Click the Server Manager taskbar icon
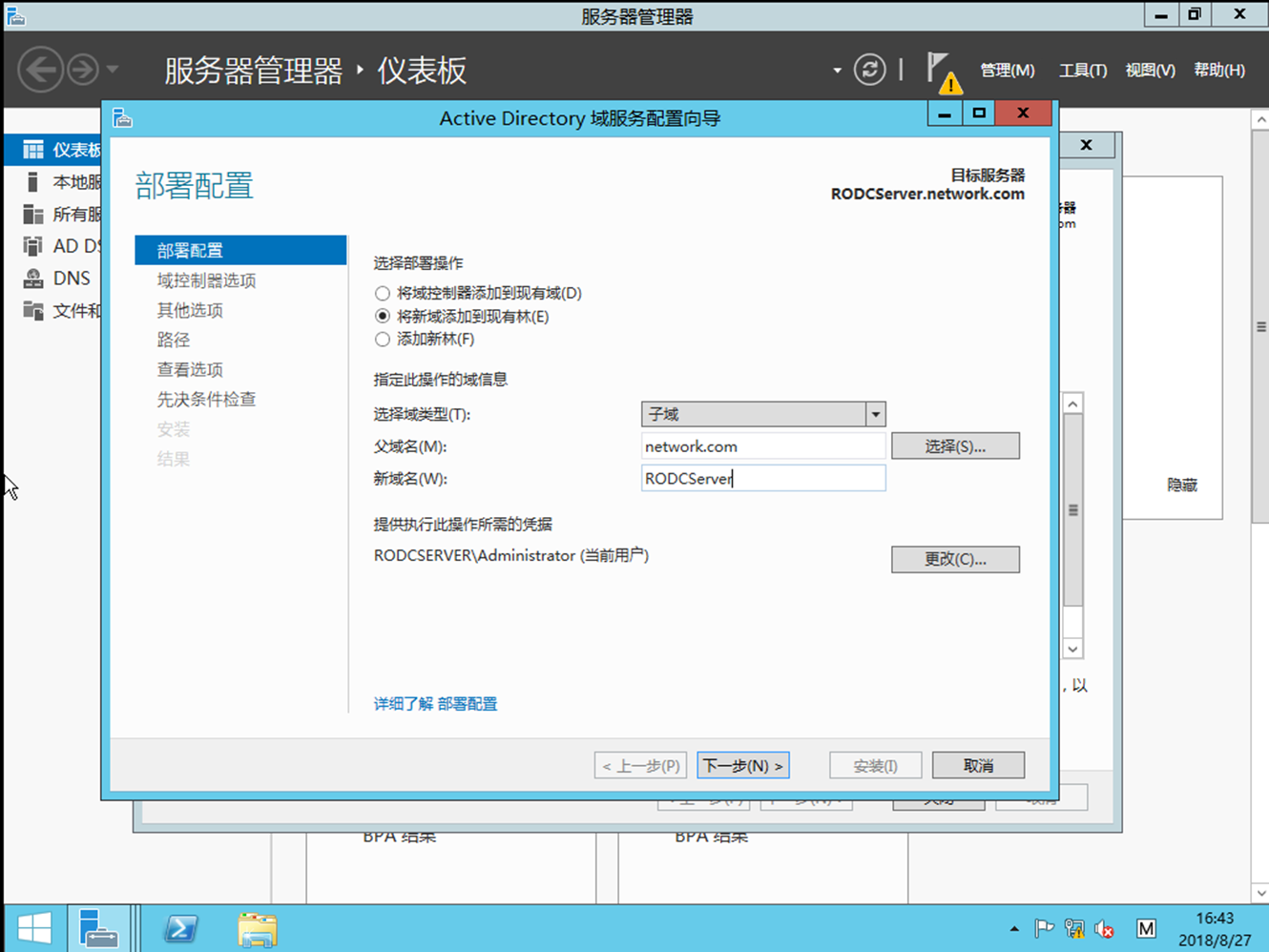Viewport: 1269px width, 952px height. coord(98,928)
